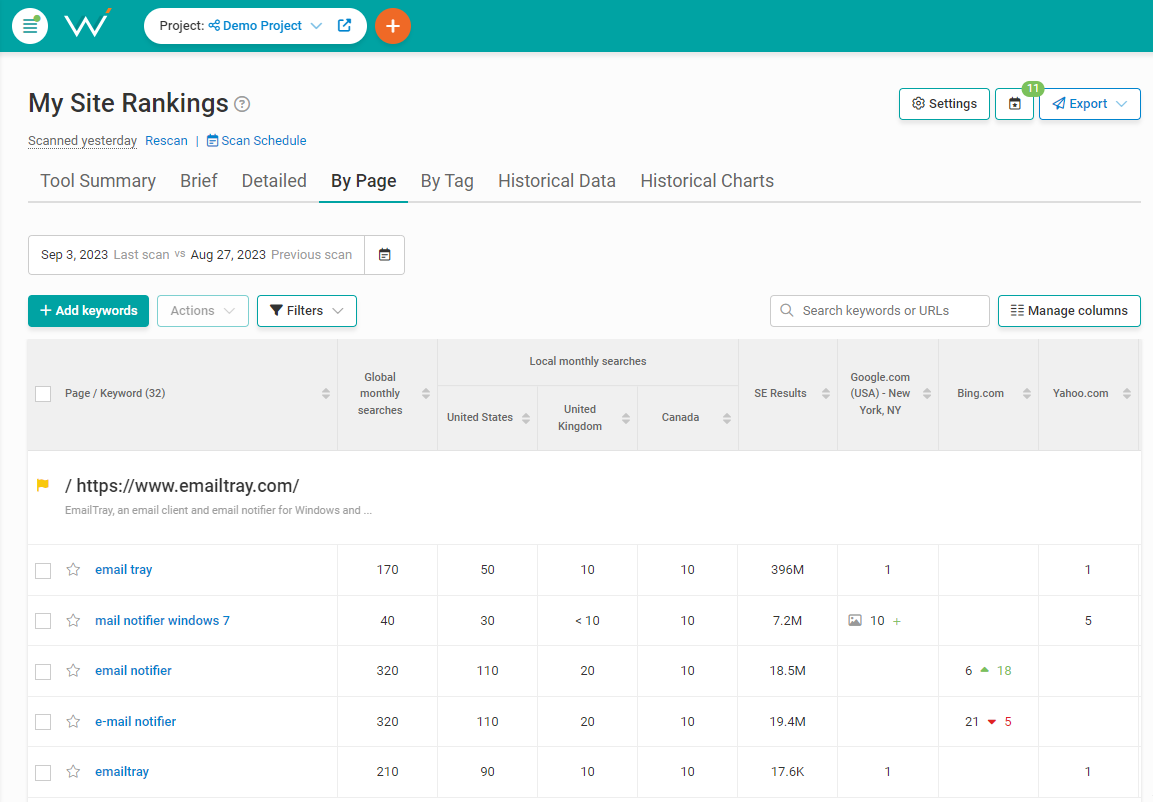Image resolution: width=1153 pixels, height=802 pixels.
Task: Click Bing rank change 18 for email notifier
Action: tap(1004, 670)
